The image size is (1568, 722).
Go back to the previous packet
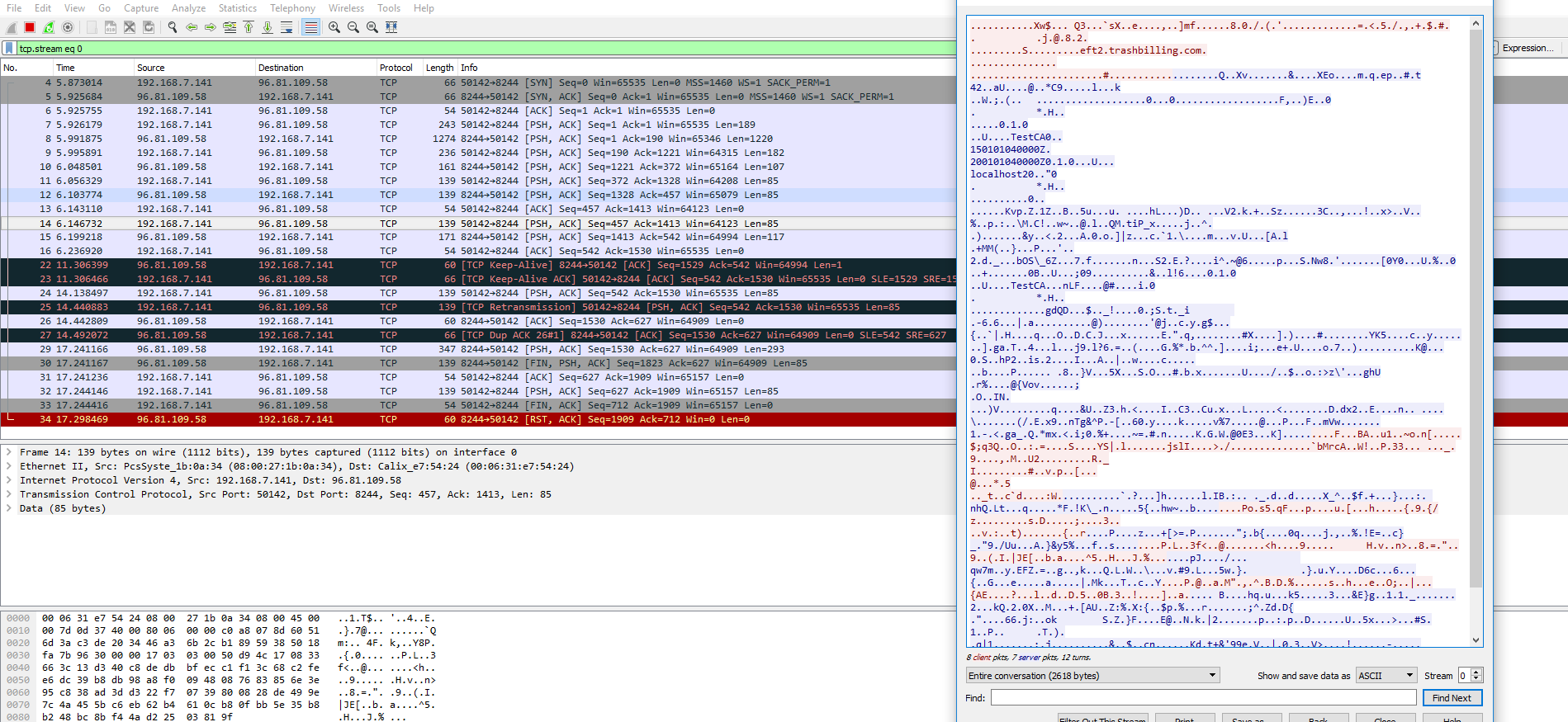[x=192, y=27]
